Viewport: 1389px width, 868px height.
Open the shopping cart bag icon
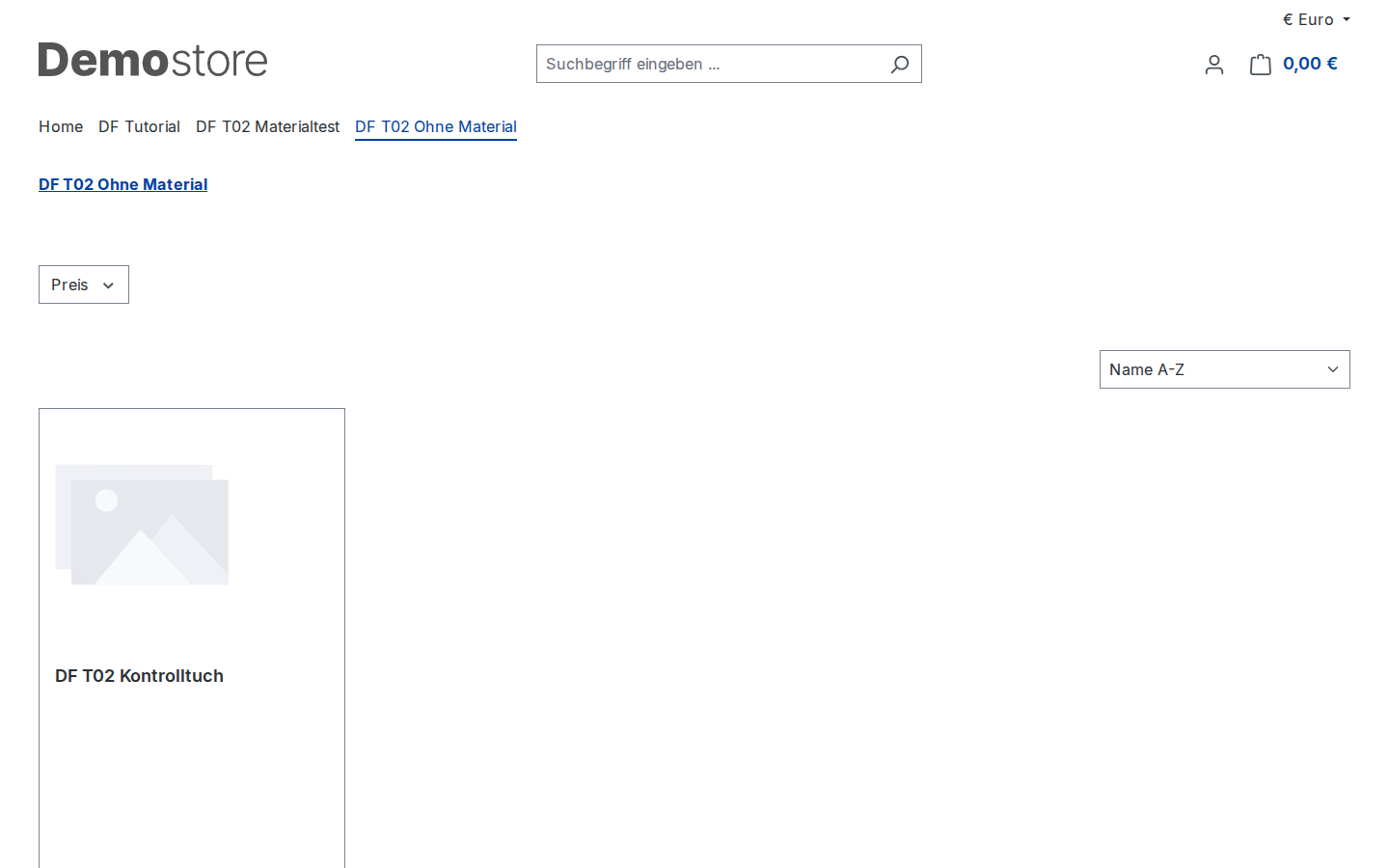pos(1261,65)
